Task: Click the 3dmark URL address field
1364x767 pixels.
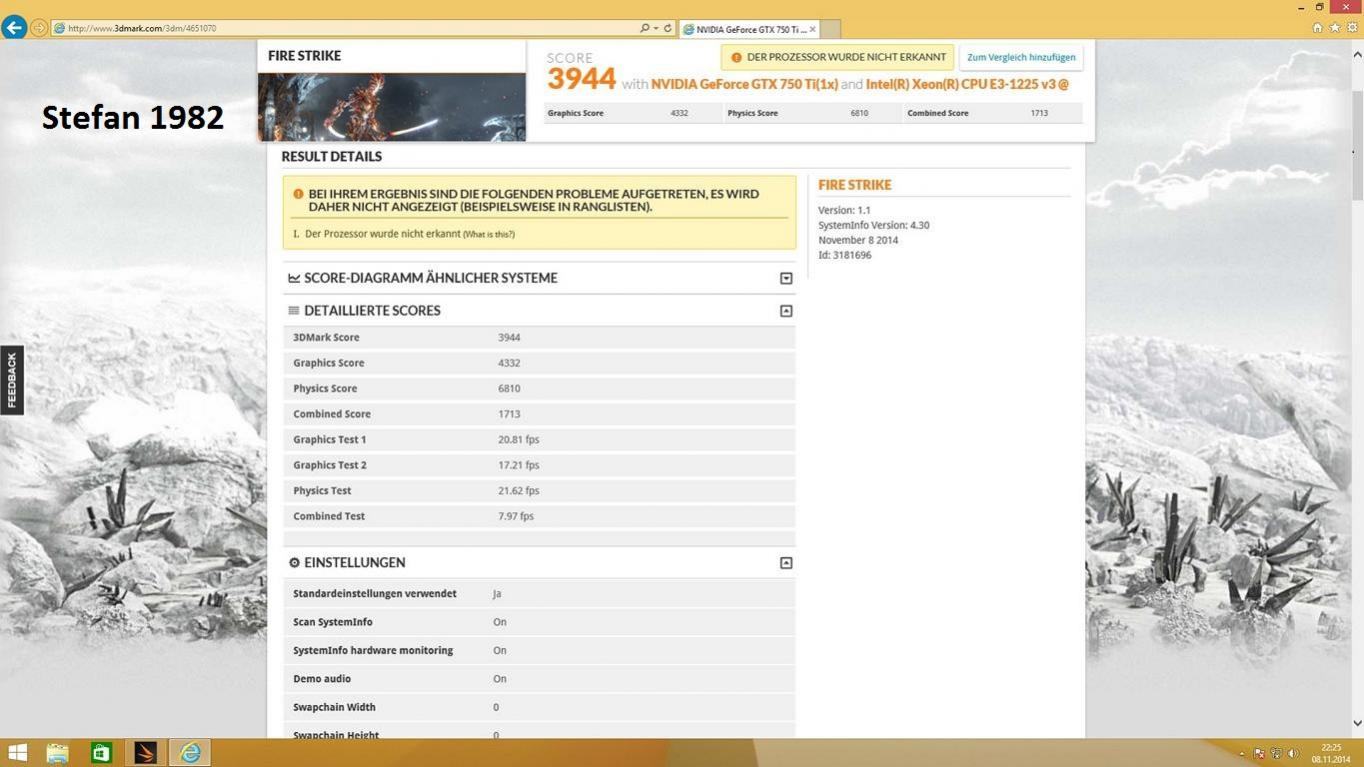Action: pos(345,28)
